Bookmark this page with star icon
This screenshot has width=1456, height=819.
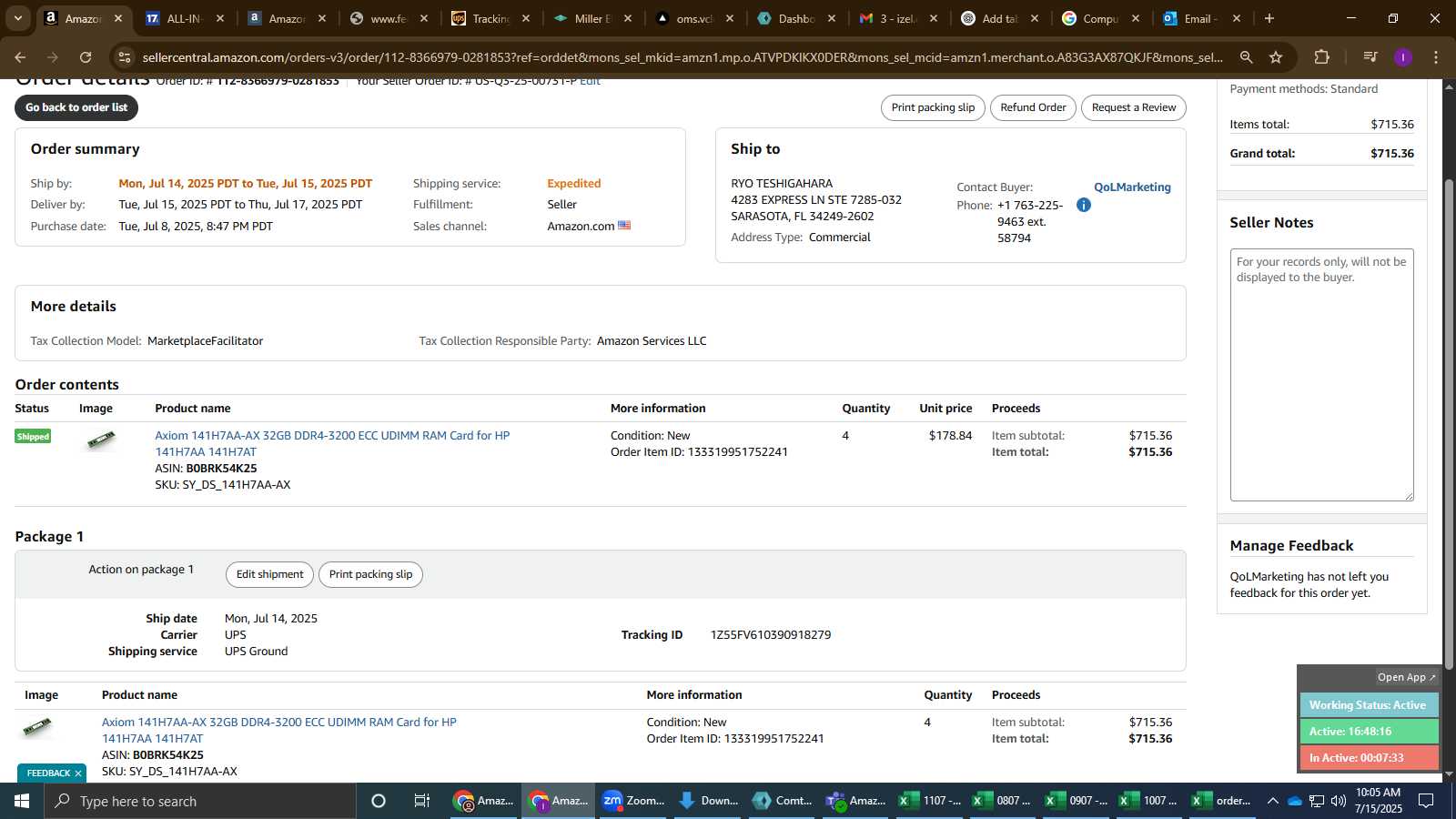(1276, 57)
